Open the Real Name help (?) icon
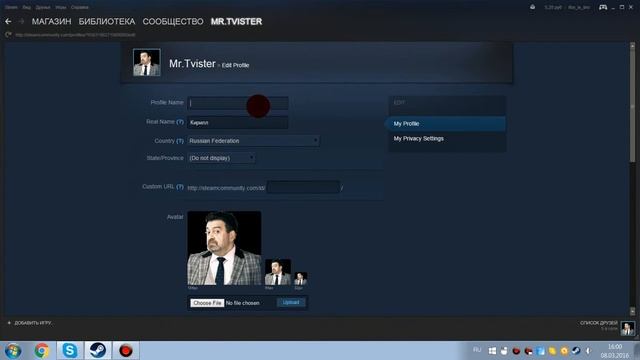The height and width of the screenshot is (360, 640). 180,122
